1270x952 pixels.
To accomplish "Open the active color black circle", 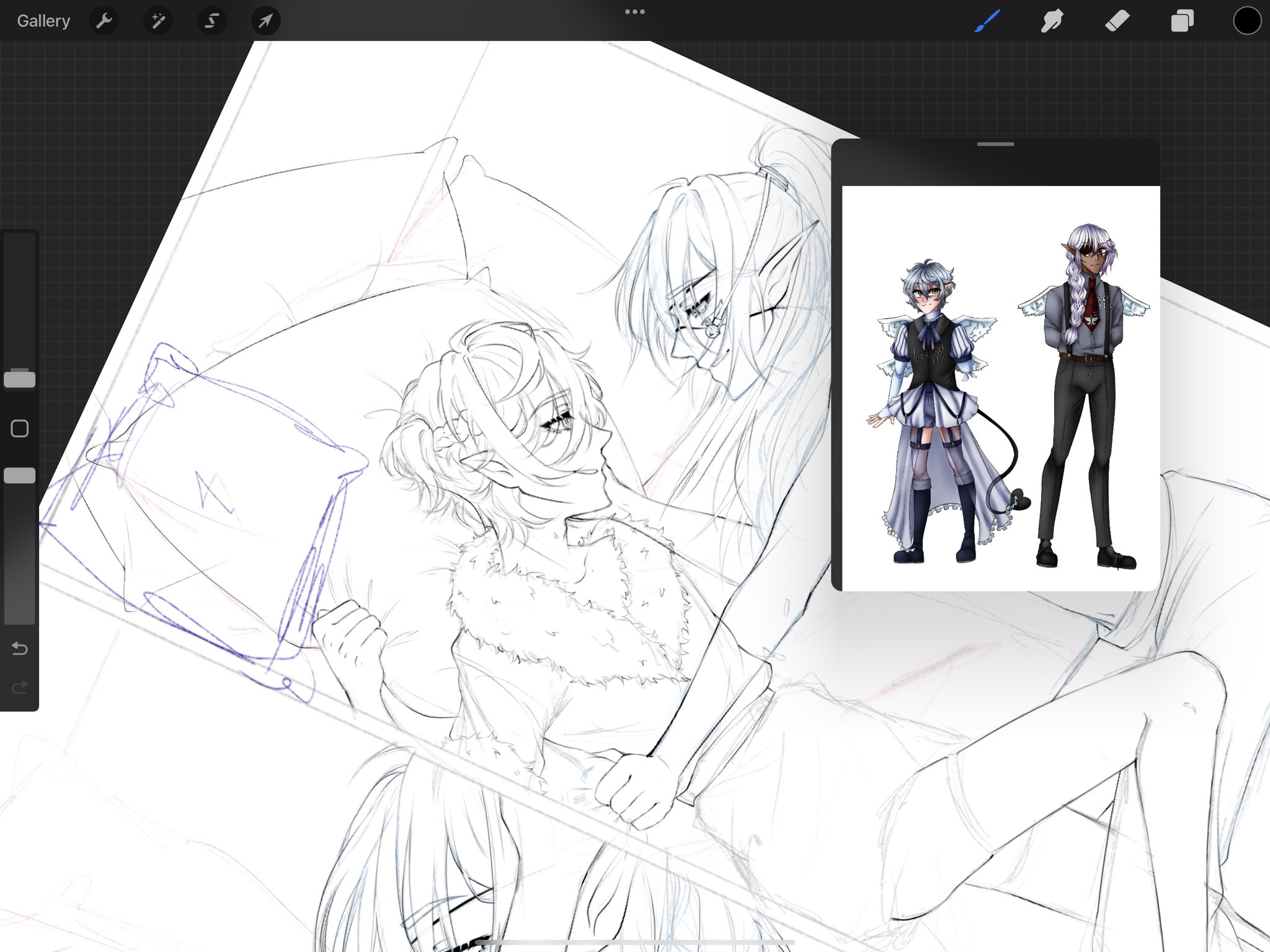I will click(x=1247, y=21).
